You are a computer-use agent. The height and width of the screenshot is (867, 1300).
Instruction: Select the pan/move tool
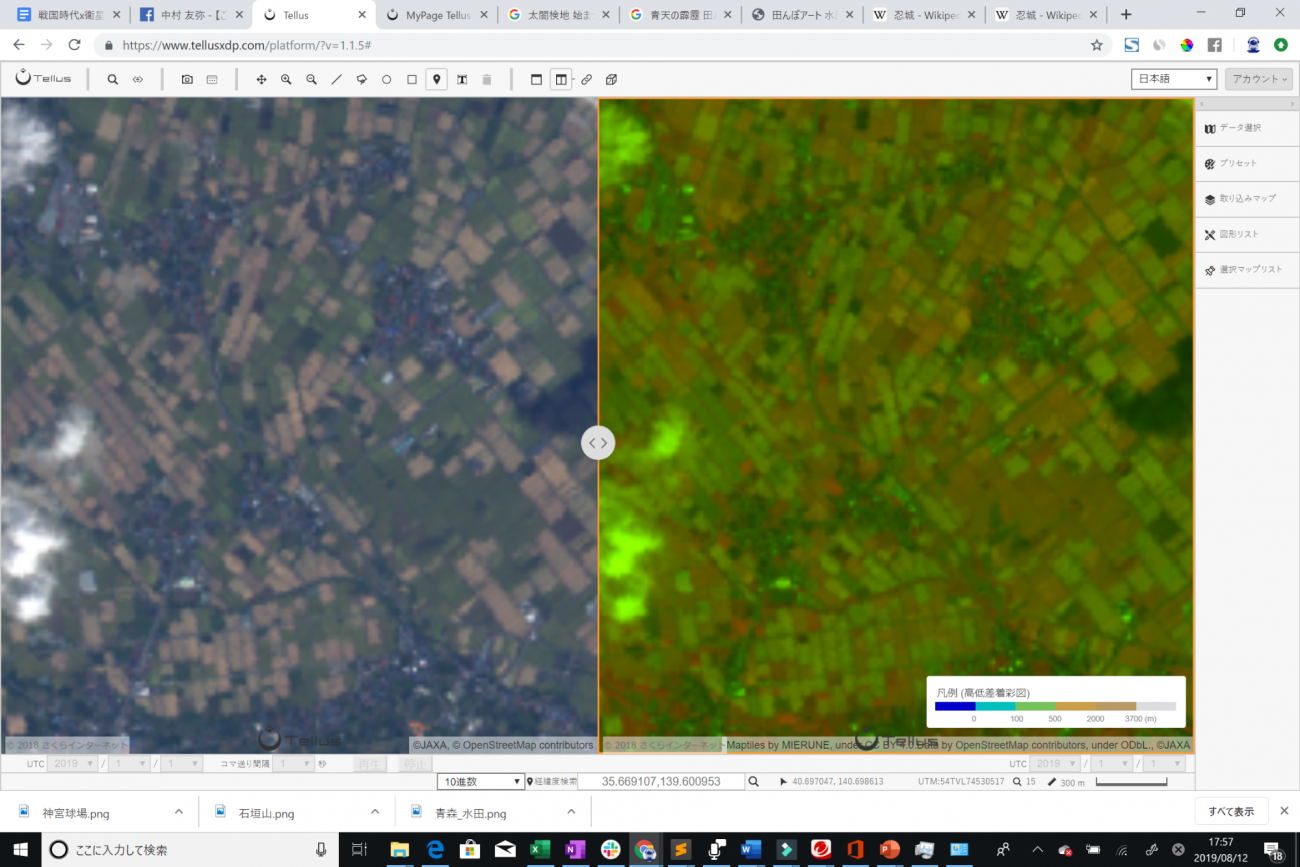click(x=261, y=79)
